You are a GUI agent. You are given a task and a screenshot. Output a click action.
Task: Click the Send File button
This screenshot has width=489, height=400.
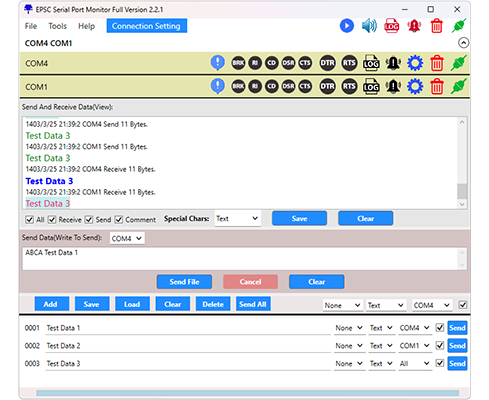coord(184,282)
